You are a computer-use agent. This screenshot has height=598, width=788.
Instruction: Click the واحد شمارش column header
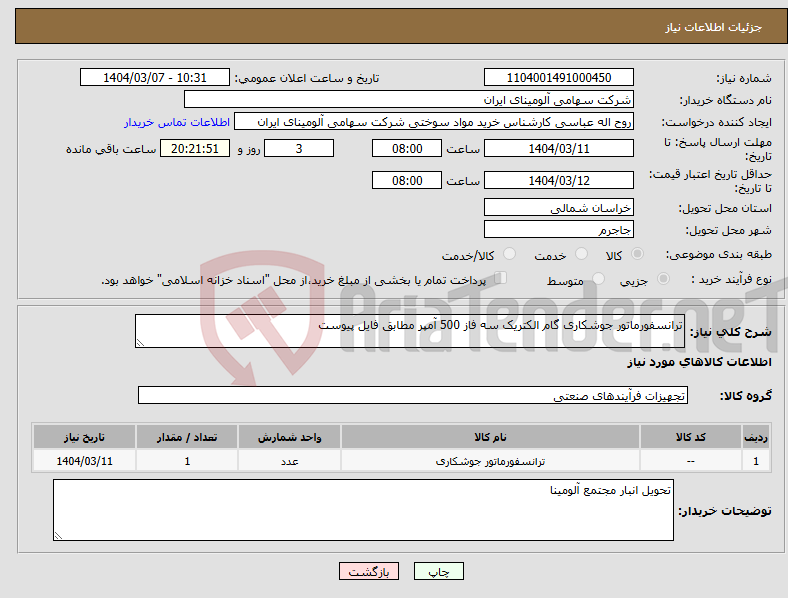[x=289, y=437]
